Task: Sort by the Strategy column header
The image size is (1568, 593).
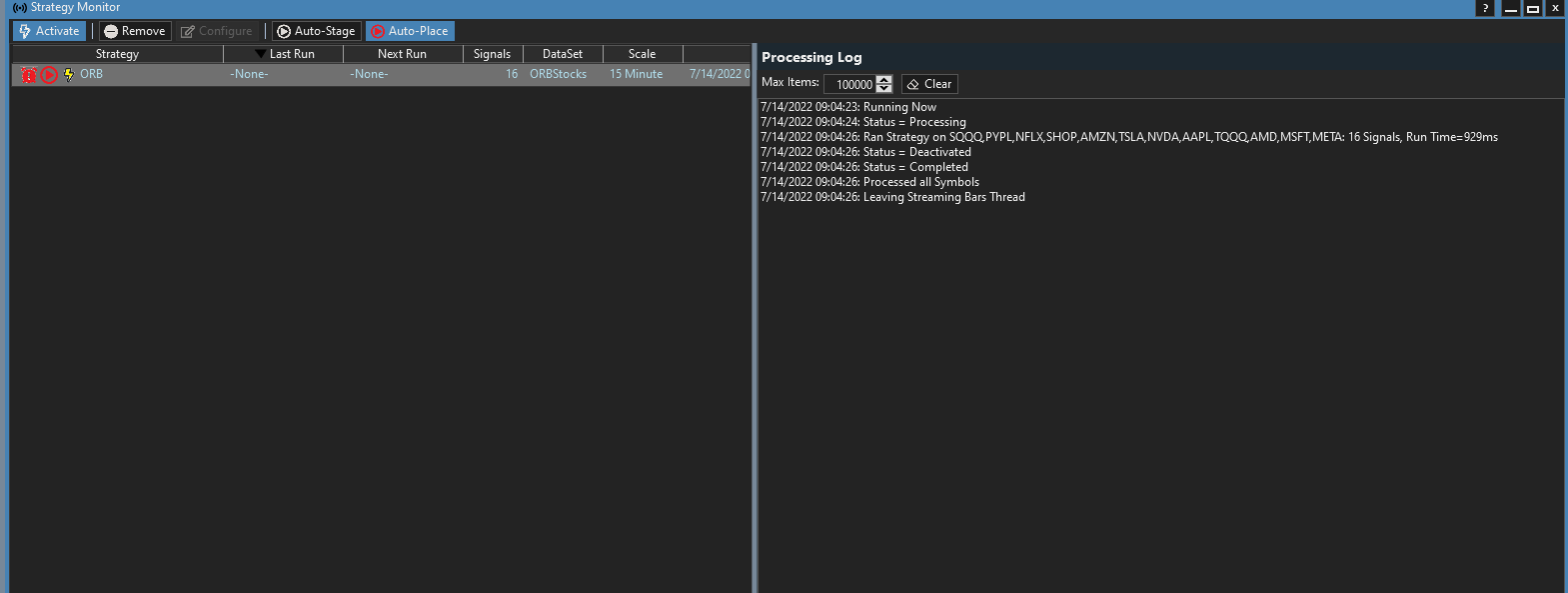Action: 117,54
